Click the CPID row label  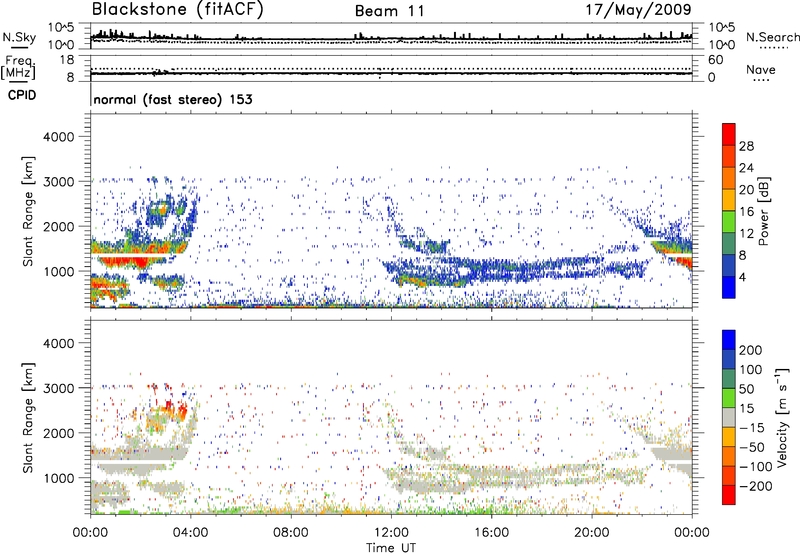click(22, 95)
